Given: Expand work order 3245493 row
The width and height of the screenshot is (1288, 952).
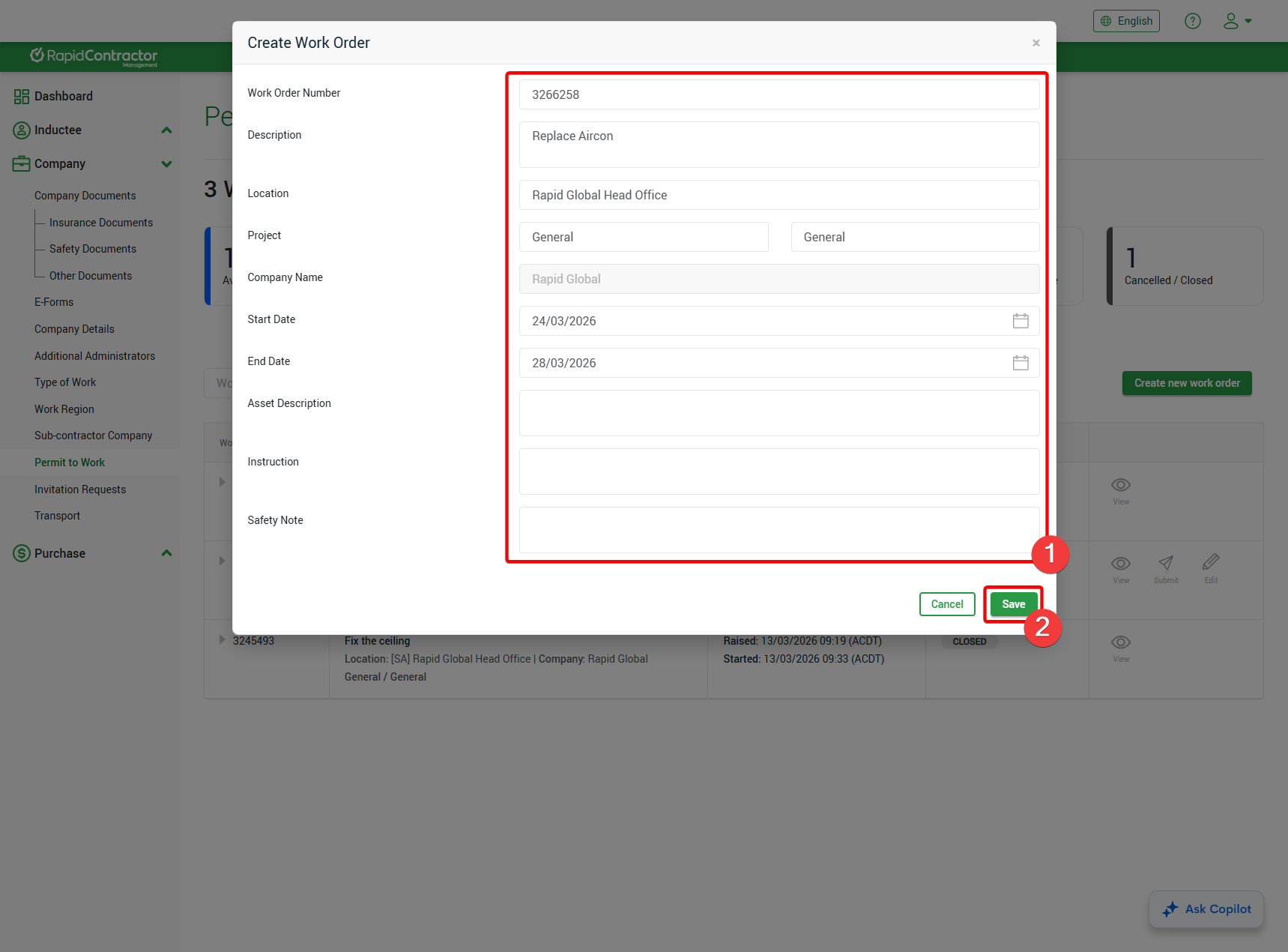Looking at the screenshot, I should tap(222, 639).
